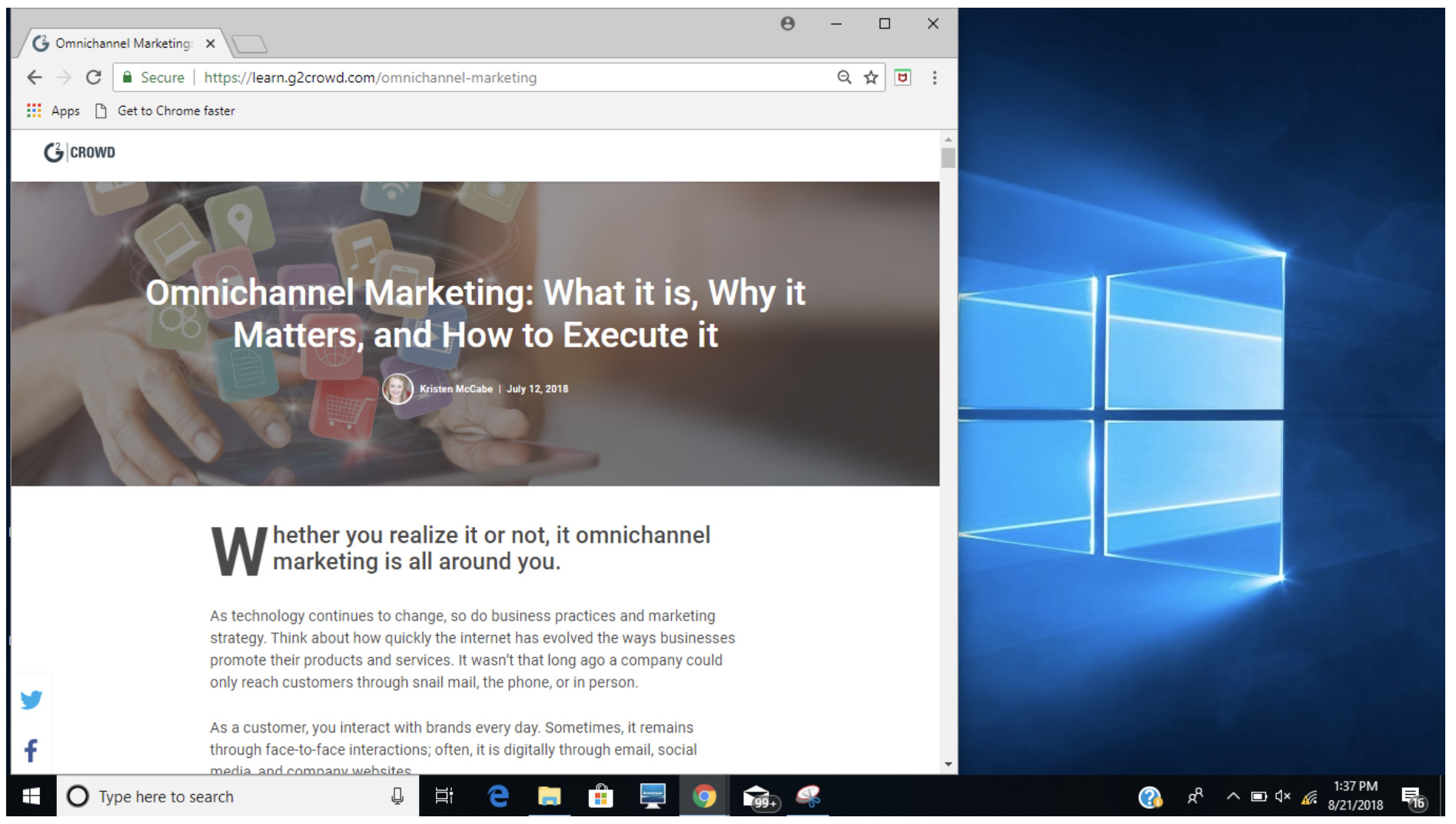The image size is (1456, 824).
Task: Click the battery status icon
Action: (x=1259, y=796)
